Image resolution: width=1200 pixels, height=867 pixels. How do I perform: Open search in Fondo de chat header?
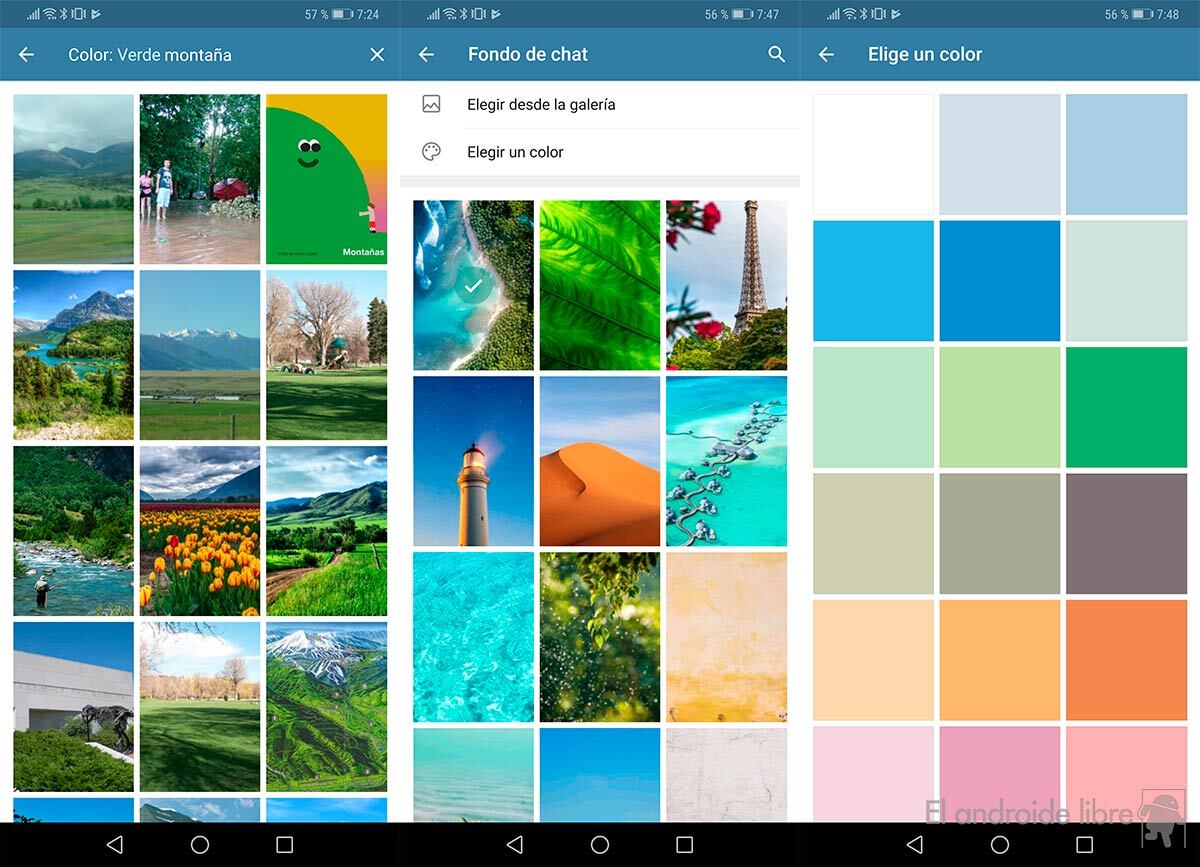(x=776, y=55)
